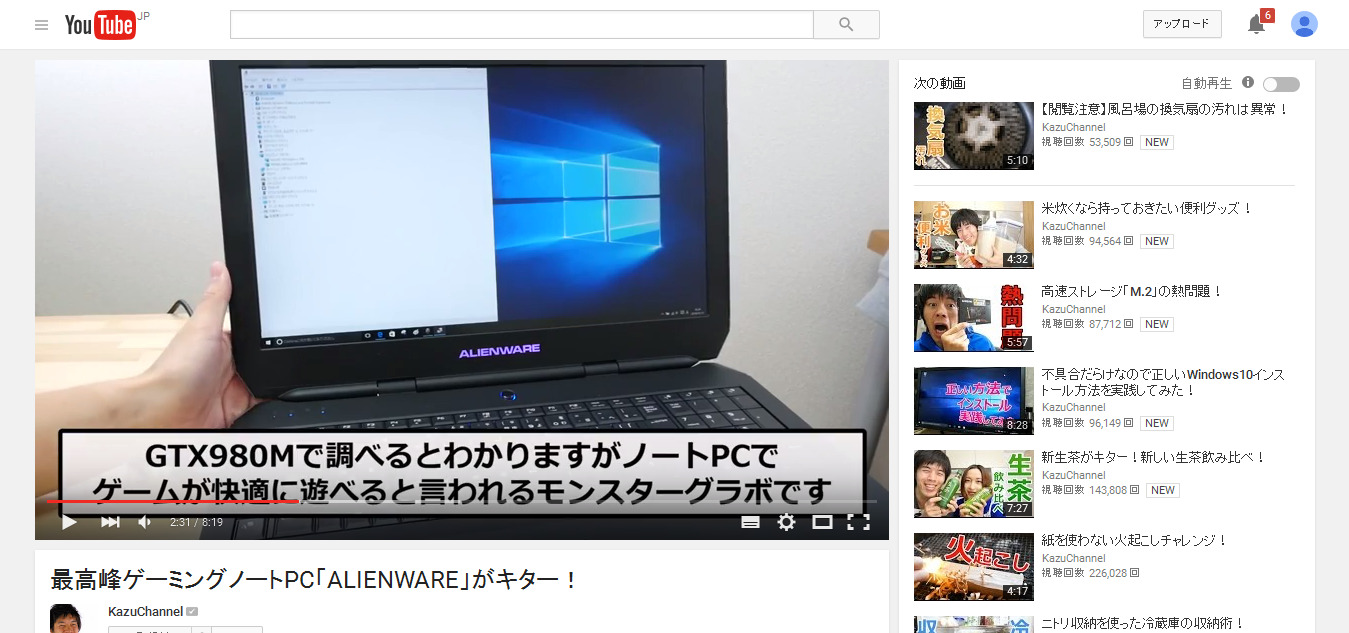Image resolution: width=1349 pixels, height=633 pixels.
Task: Skip to next video
Action: pyautogui.click(x=110, y=522)
